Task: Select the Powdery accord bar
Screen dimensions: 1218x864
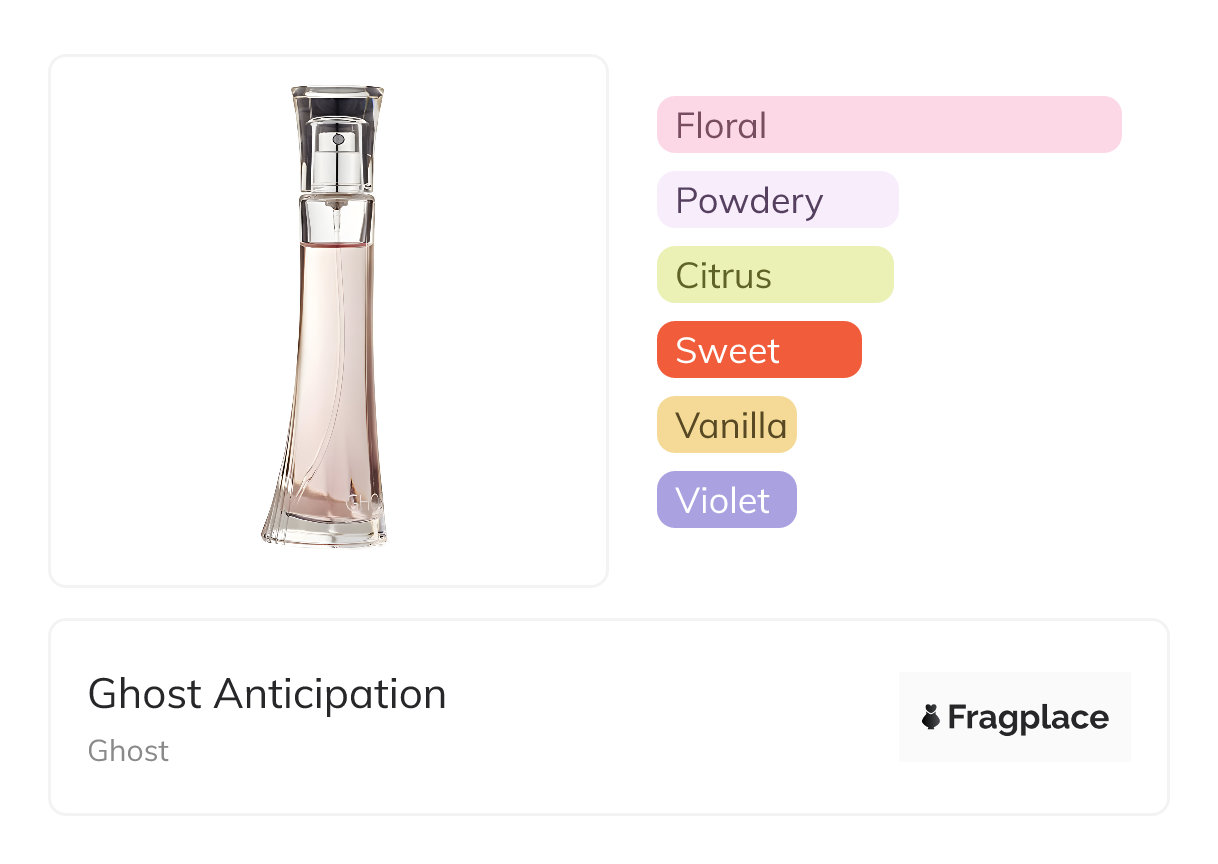Action: click(777, 200)
